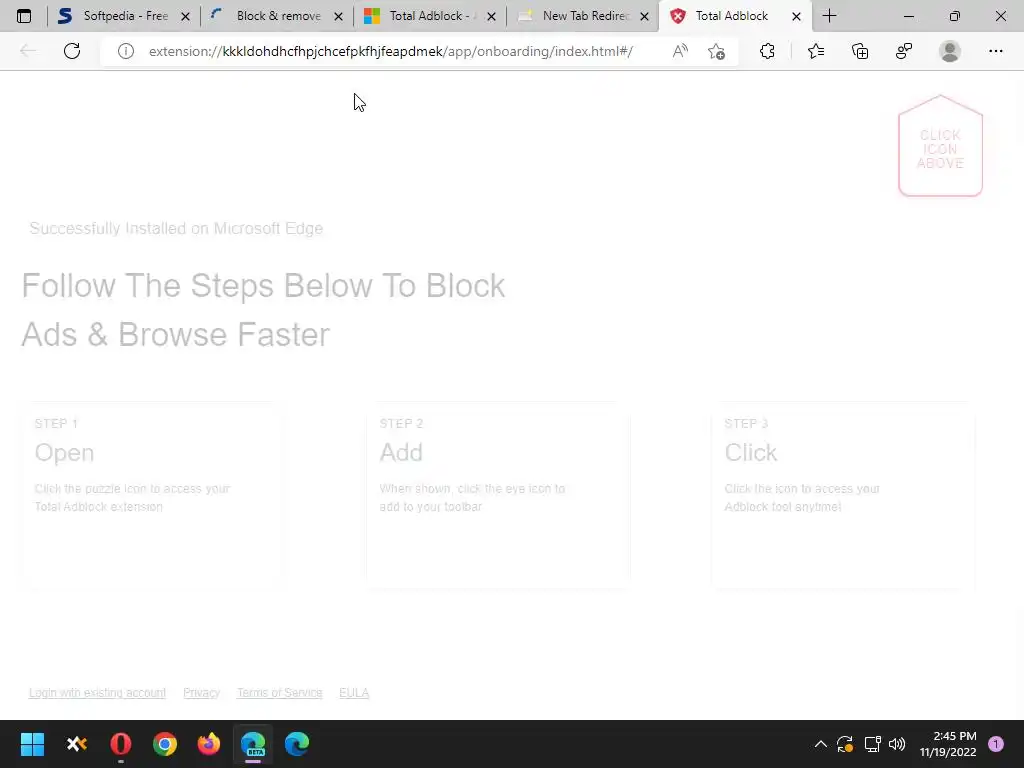
Task: Launch Microsoft Edge from the taskbar
Action: [297, 744]
